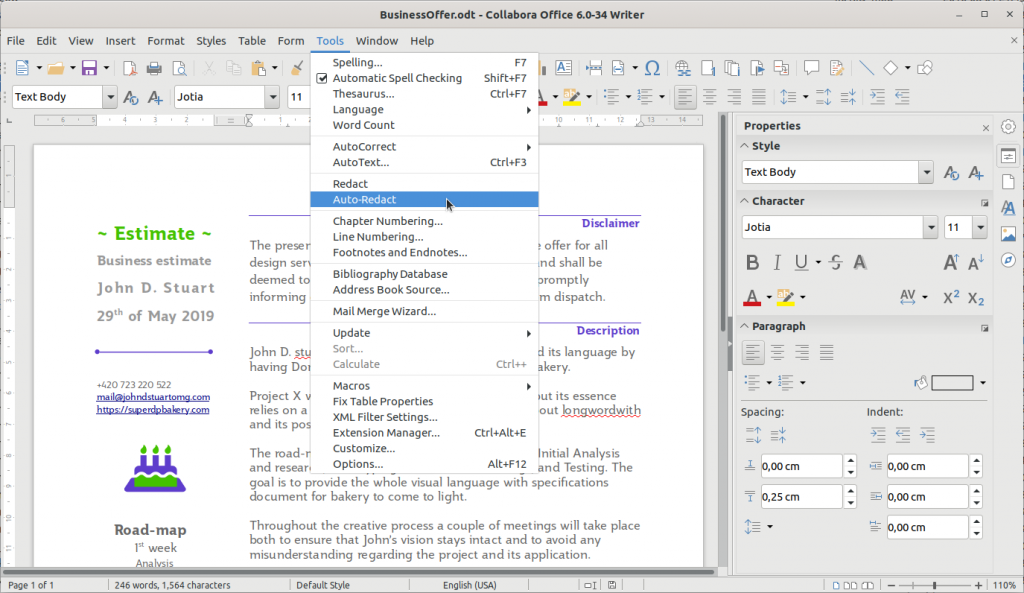The height and width of the screenshot is (593, 1024).
Task: Click the Print icon in the toolbar
Action: 154,68
